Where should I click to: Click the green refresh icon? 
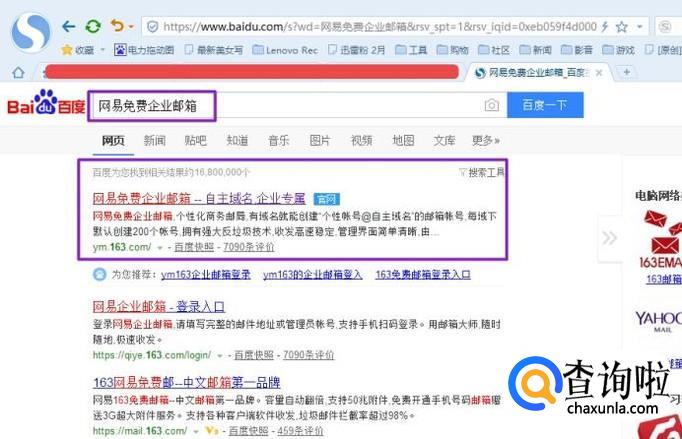tap(93, 27)
